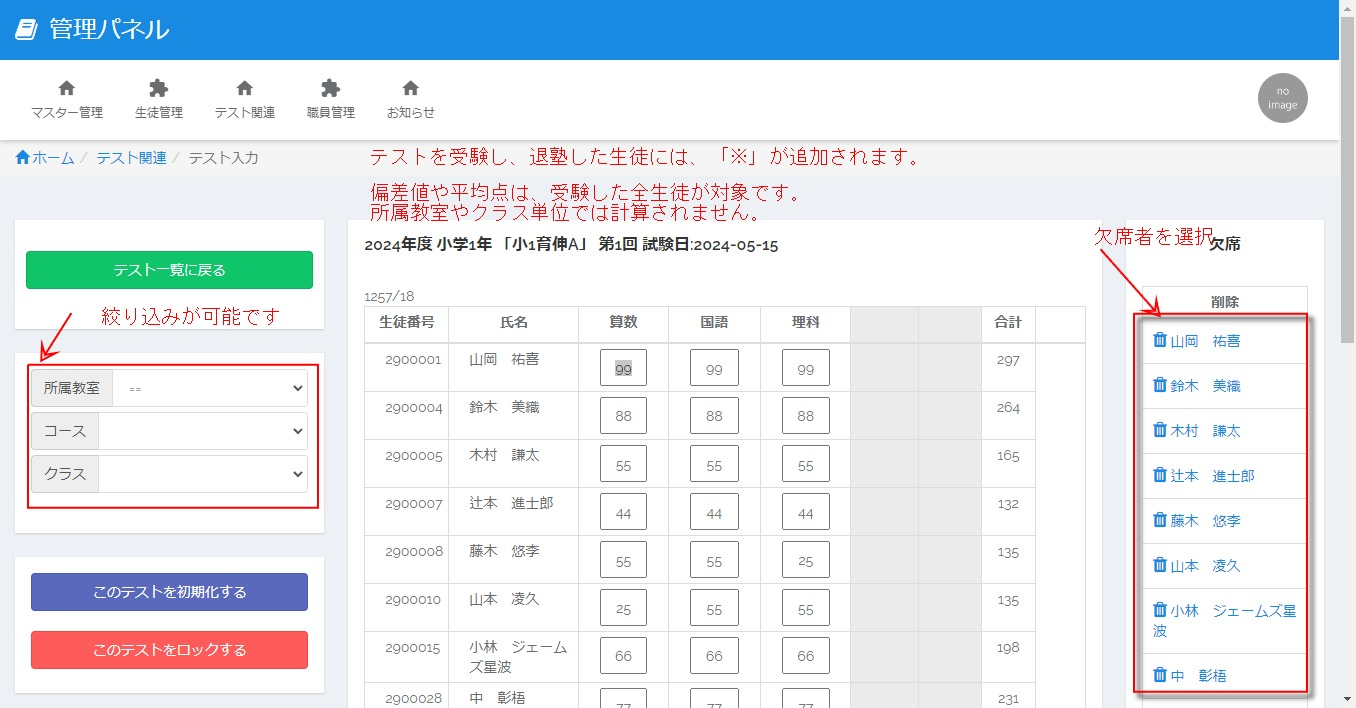Click 算数 score field for 山岡 祐喜
This screenshot has width=1356, height=708.
coord(623,368)
